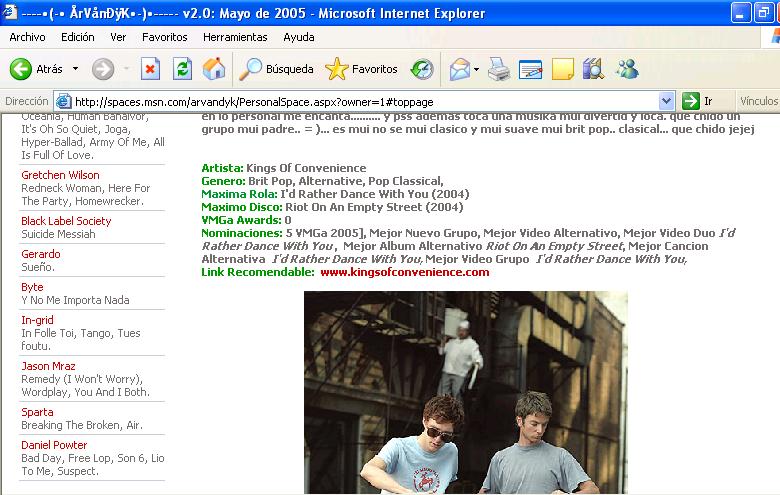Image resolution: width=780 pixels, height=495 pixels.
Task: Open the Favoritos menu in menu bar
Action: tap(165, 37)
